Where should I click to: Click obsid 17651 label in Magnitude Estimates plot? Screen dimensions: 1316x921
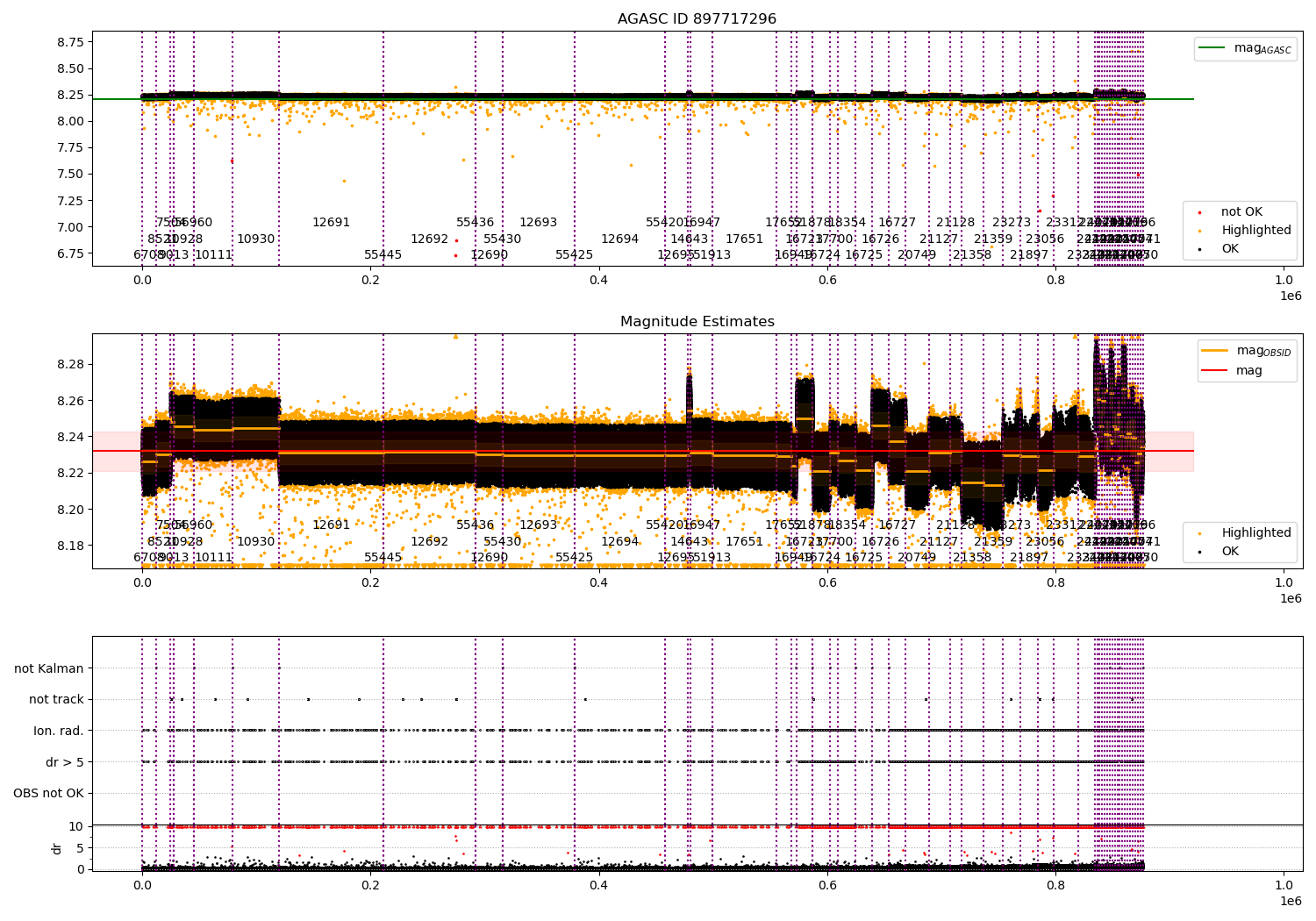[x=745, y=541]
